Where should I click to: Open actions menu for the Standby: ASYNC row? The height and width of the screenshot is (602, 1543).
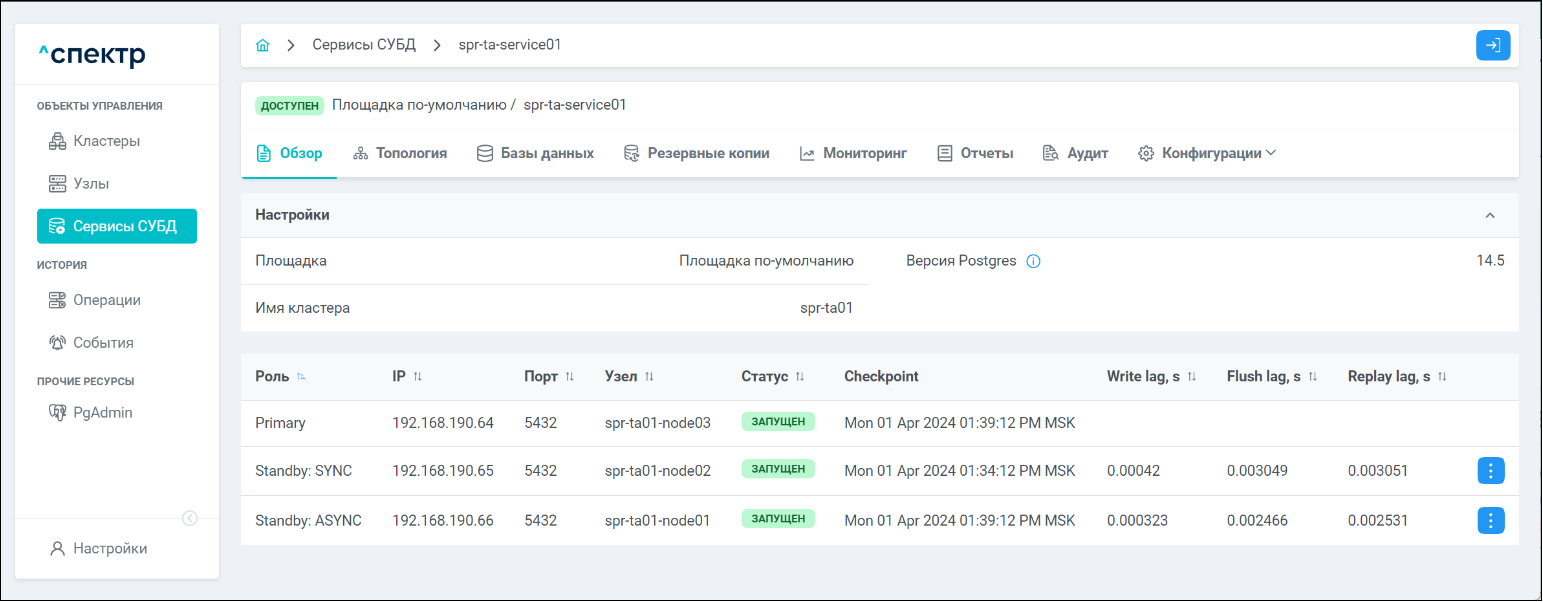1491,520
